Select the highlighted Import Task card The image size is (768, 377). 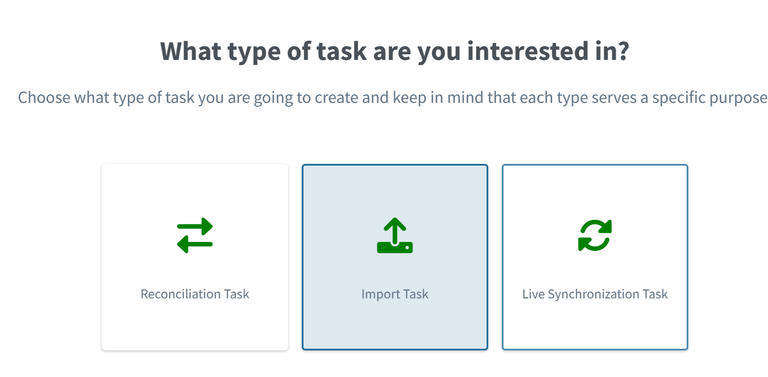395,257
